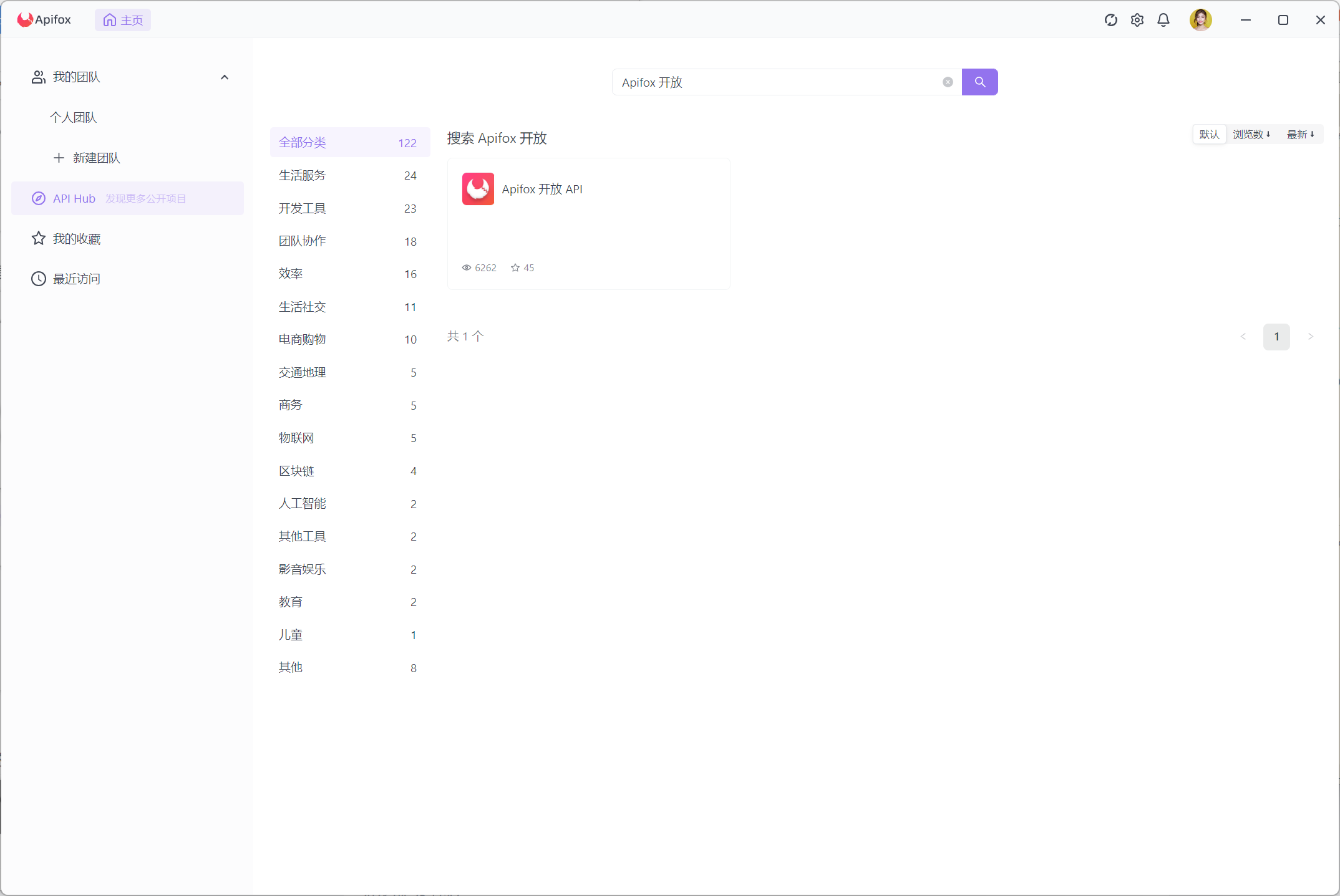1340x896 pixels.
Task: Switch to the 主页 tab
Action: (x=123, y=20)
